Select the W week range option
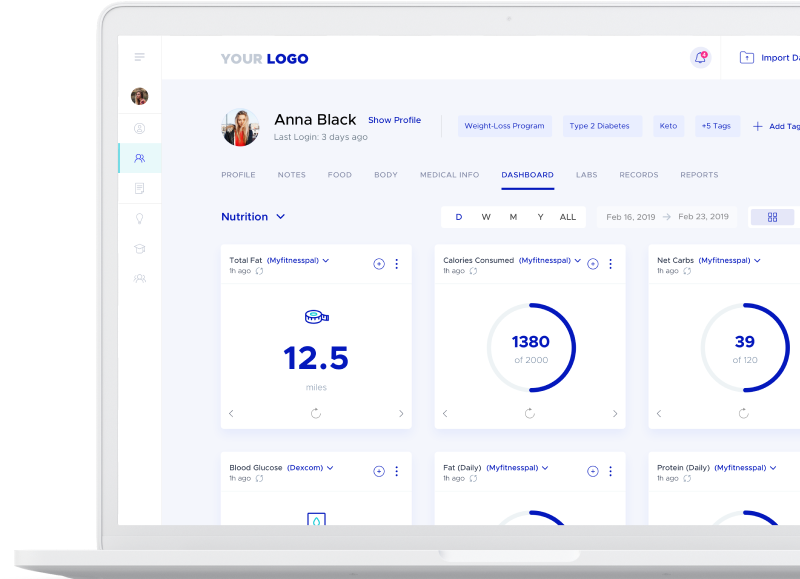 486,217
